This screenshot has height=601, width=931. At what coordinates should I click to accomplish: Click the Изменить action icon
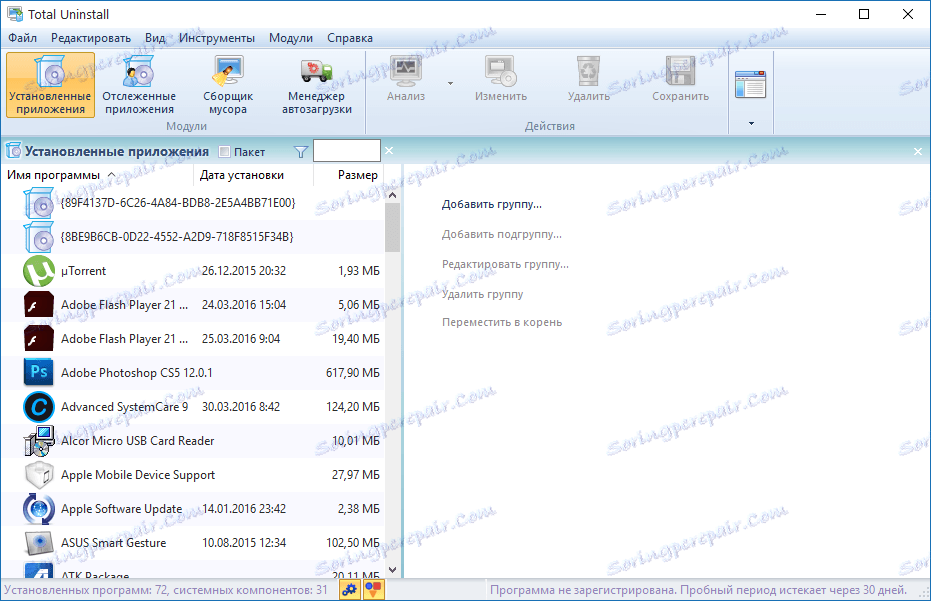pyautogui.click(x=501, y=71)
